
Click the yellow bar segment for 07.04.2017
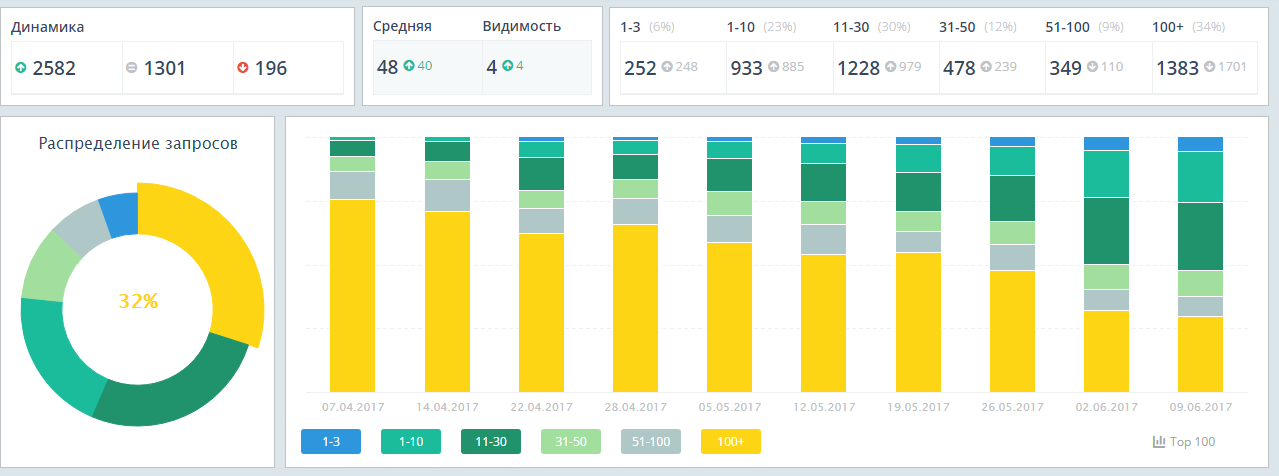point(352,295)
